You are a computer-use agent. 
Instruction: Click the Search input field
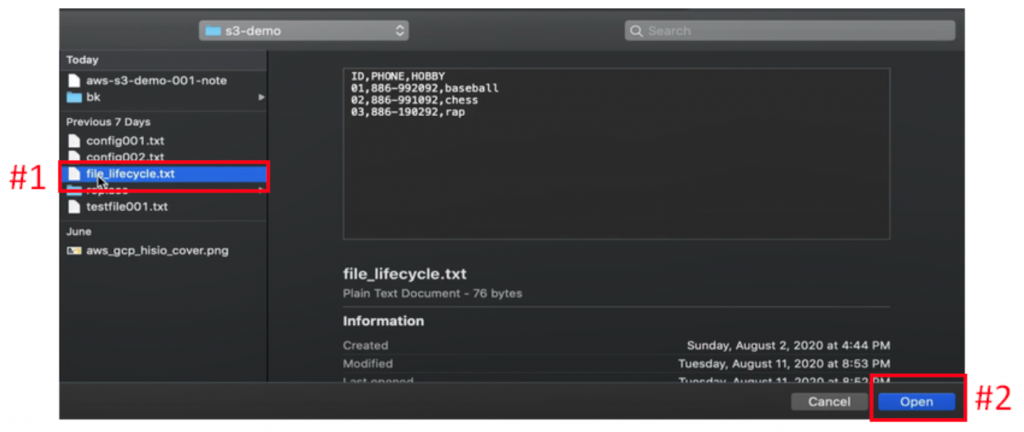click(790, 31)
